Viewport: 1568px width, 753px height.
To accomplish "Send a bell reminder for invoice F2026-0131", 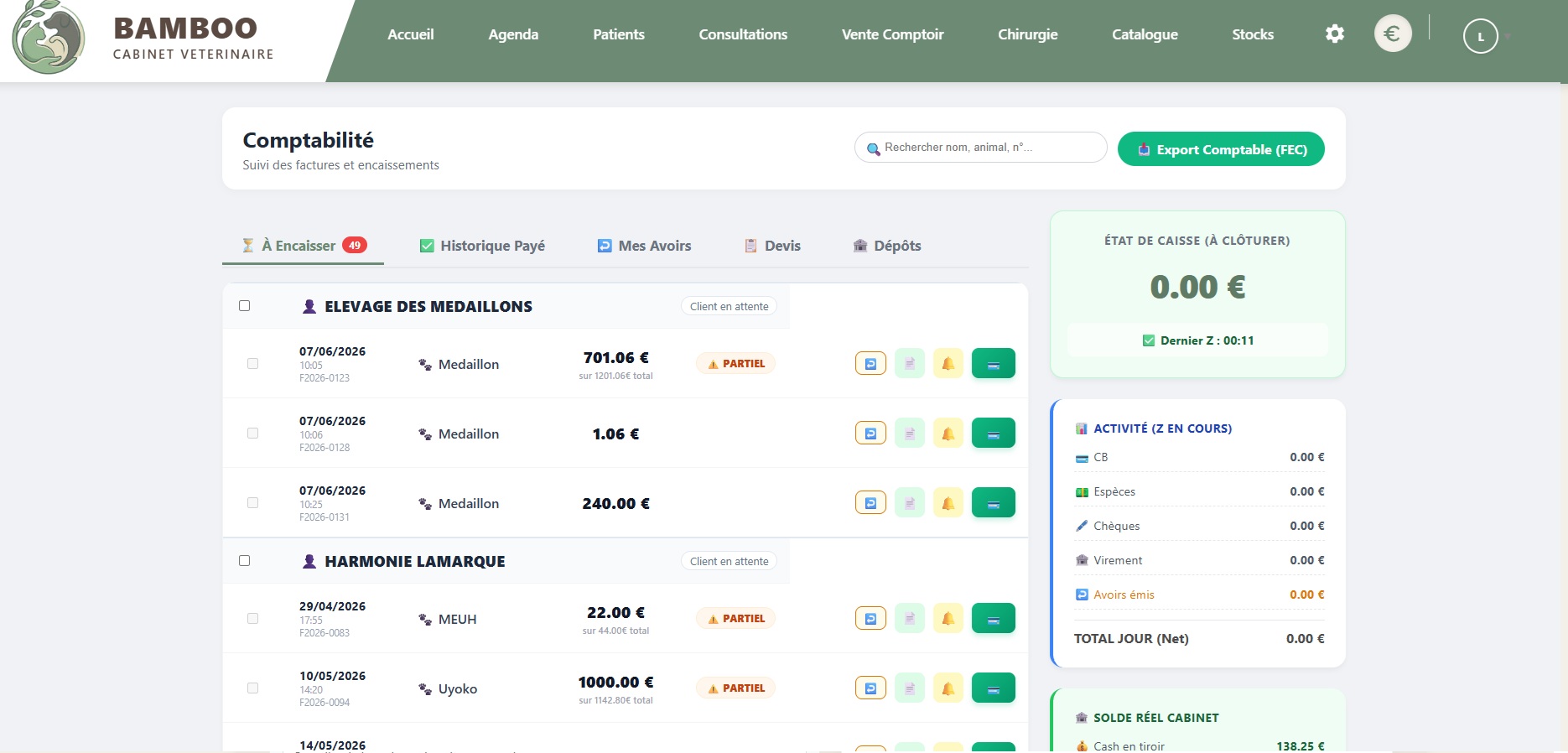I will coord(948,502).
